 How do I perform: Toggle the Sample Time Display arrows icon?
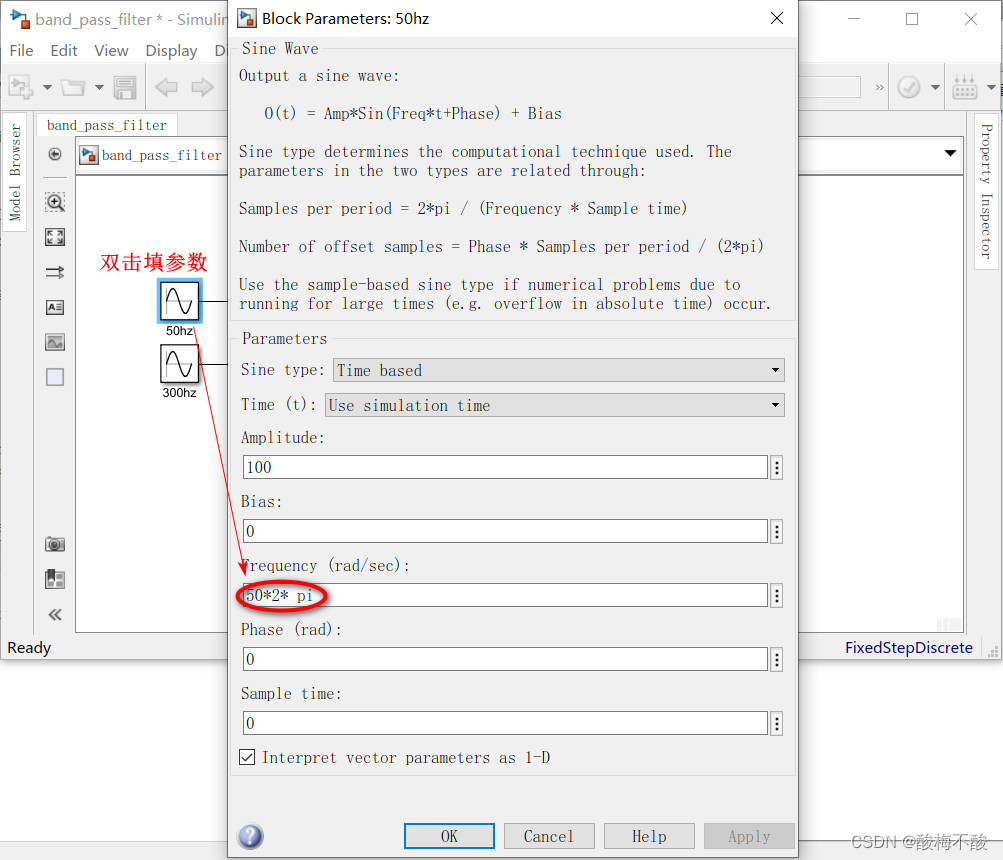tap(55, 273)
